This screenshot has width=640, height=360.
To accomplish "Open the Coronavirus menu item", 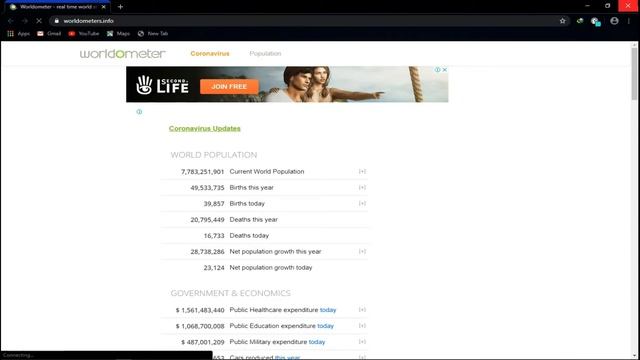I will click(x=210, y=53).
